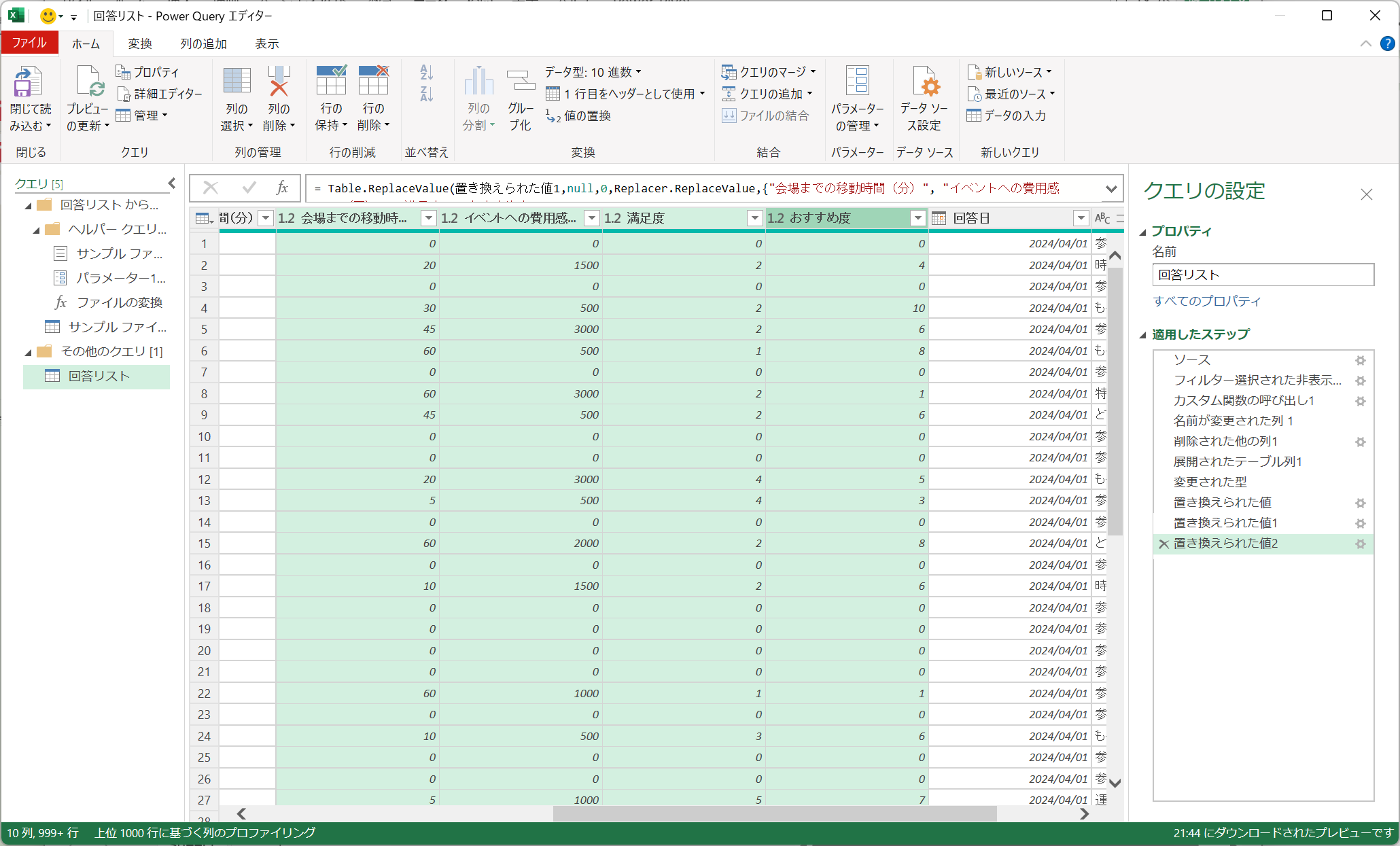This screenshot has width=1400, height=846.
Task: Select the 変更された型 step
Action: click(x=1210, y=482)
